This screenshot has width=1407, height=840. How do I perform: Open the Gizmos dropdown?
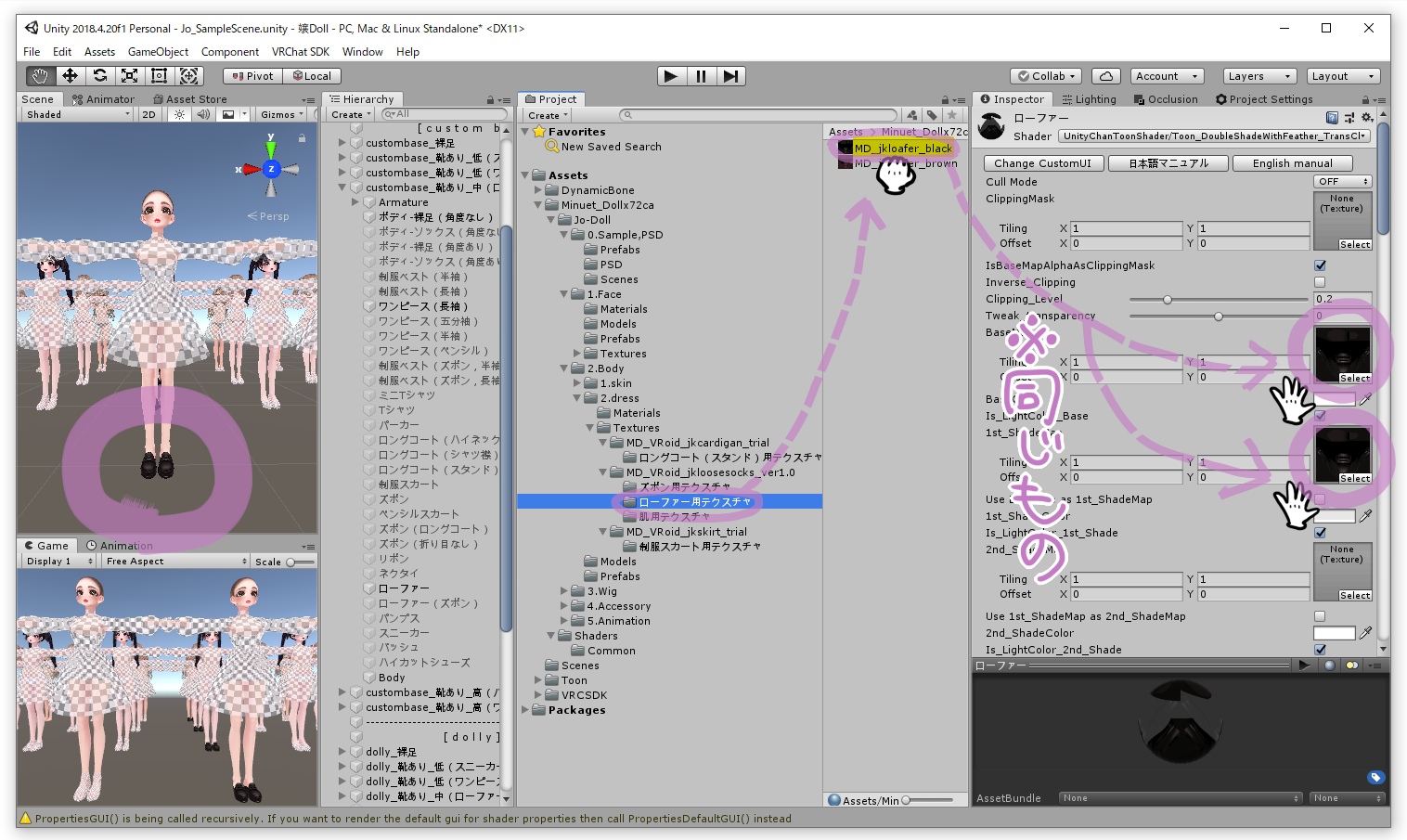[x=282, y=115]
